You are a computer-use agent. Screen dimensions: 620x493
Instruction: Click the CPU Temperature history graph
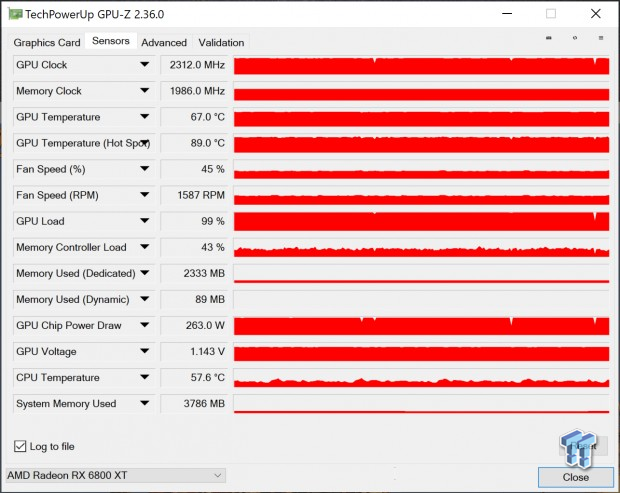tap(422, 378)
